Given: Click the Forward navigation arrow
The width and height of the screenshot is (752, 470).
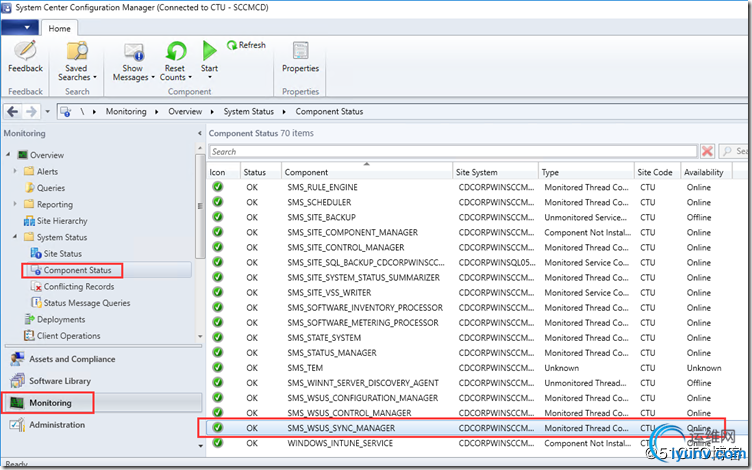Looking at the screenshot, I should pos(31,112).
